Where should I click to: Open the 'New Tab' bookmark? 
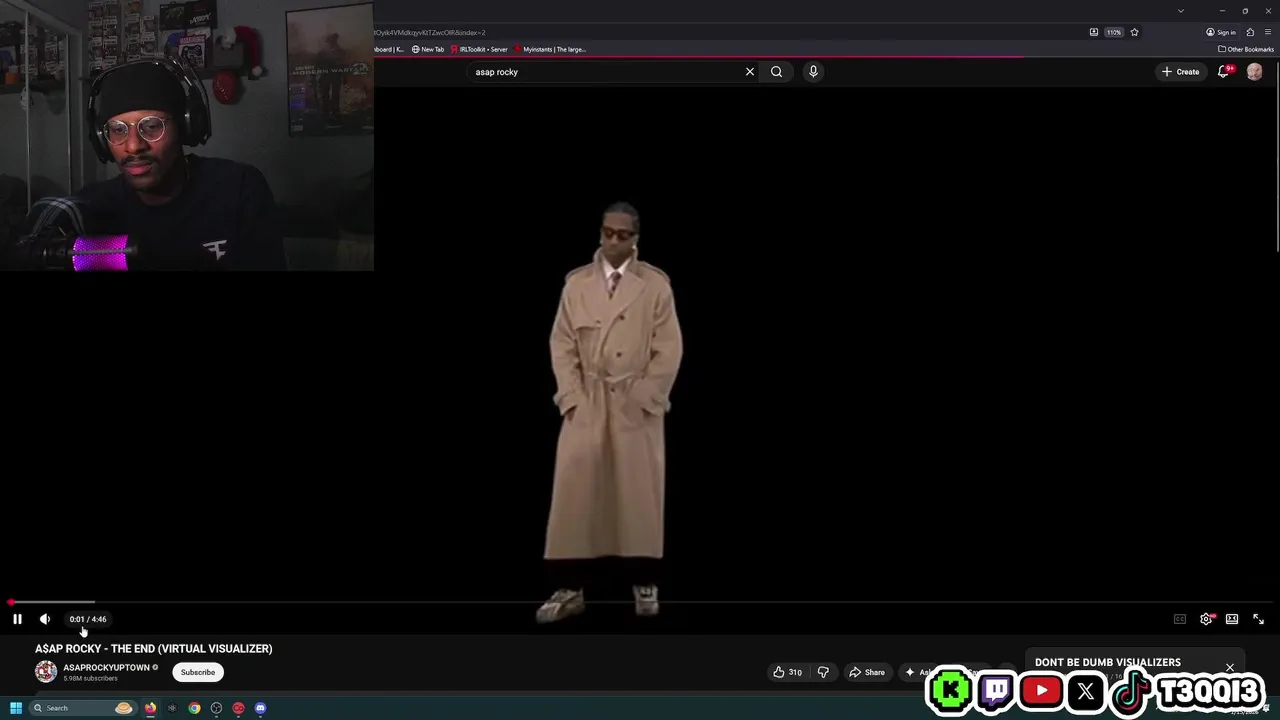pyautogui.click(x=428, y=49)
